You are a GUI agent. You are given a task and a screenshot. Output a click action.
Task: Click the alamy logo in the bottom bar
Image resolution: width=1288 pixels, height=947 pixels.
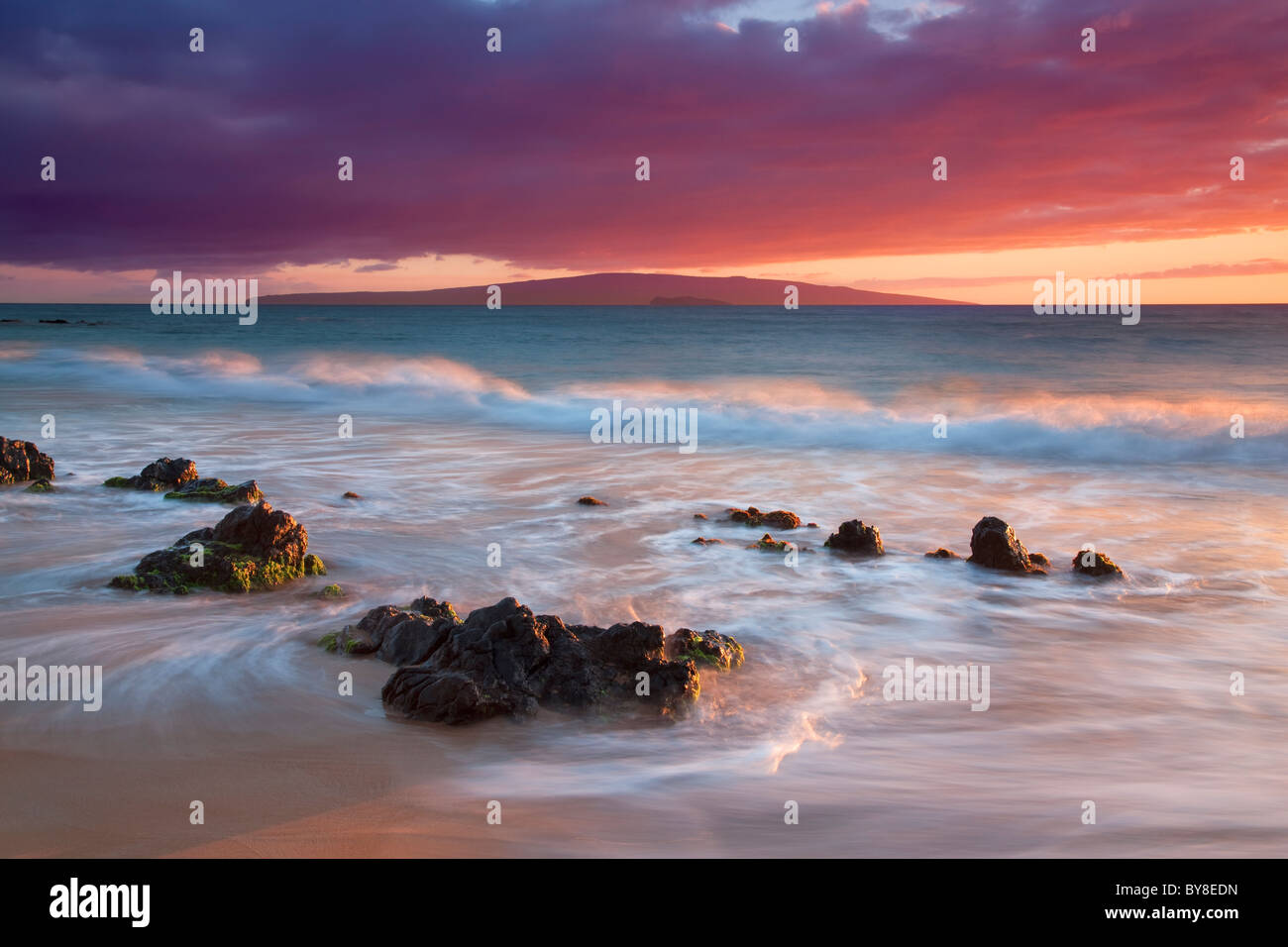(x=99, y=902)
